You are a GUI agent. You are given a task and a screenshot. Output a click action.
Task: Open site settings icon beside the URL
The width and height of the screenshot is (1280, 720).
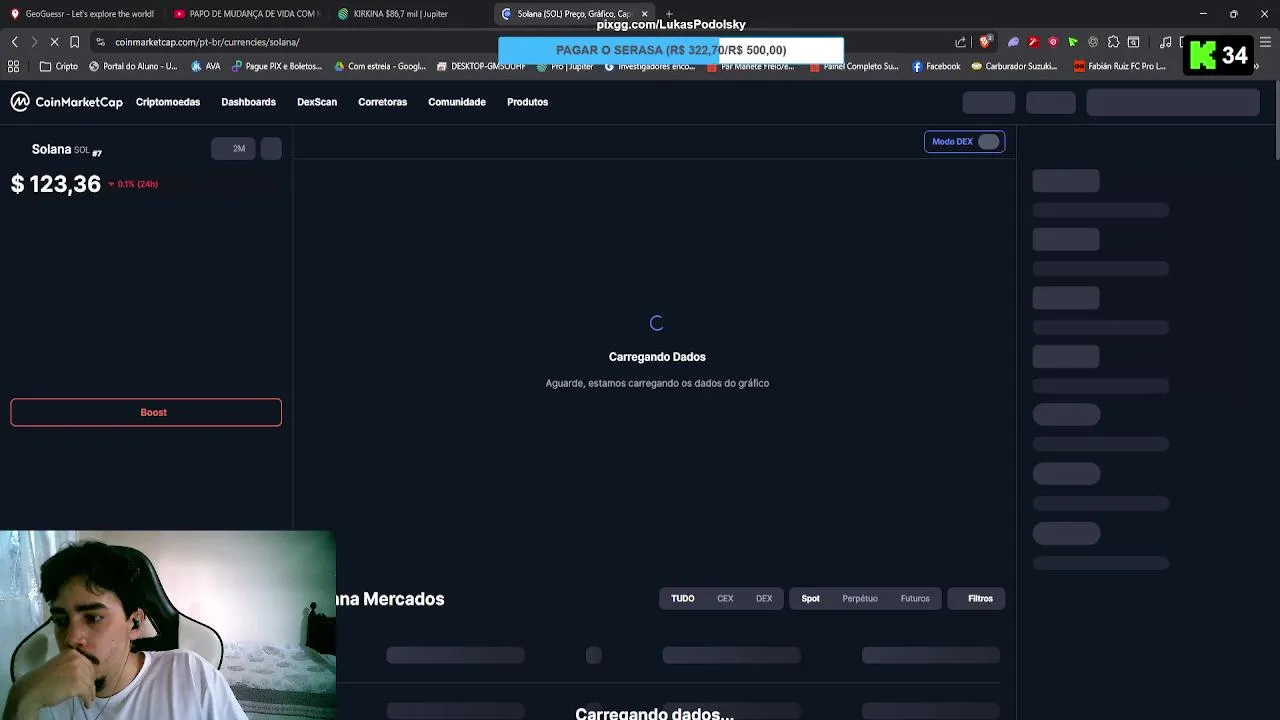[100, 42]
